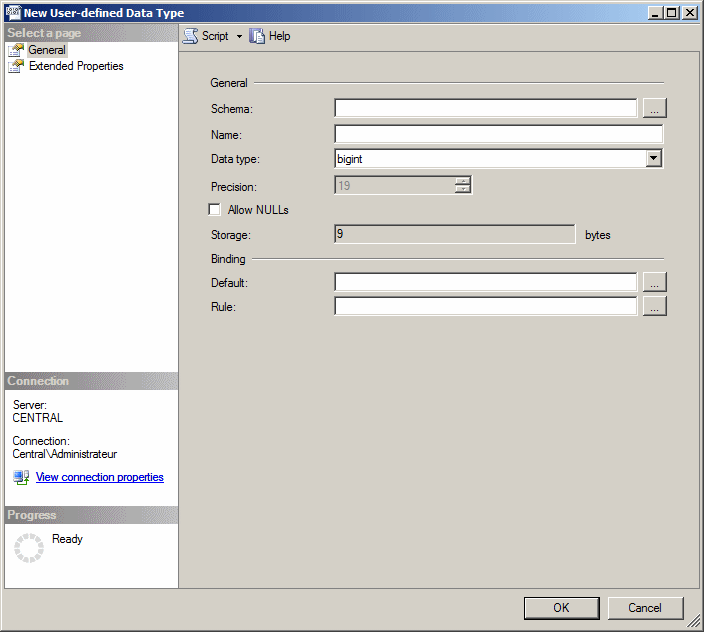Click the Storage bytes field
Viewport: 704px width, 632px height.
coord(454,234)
